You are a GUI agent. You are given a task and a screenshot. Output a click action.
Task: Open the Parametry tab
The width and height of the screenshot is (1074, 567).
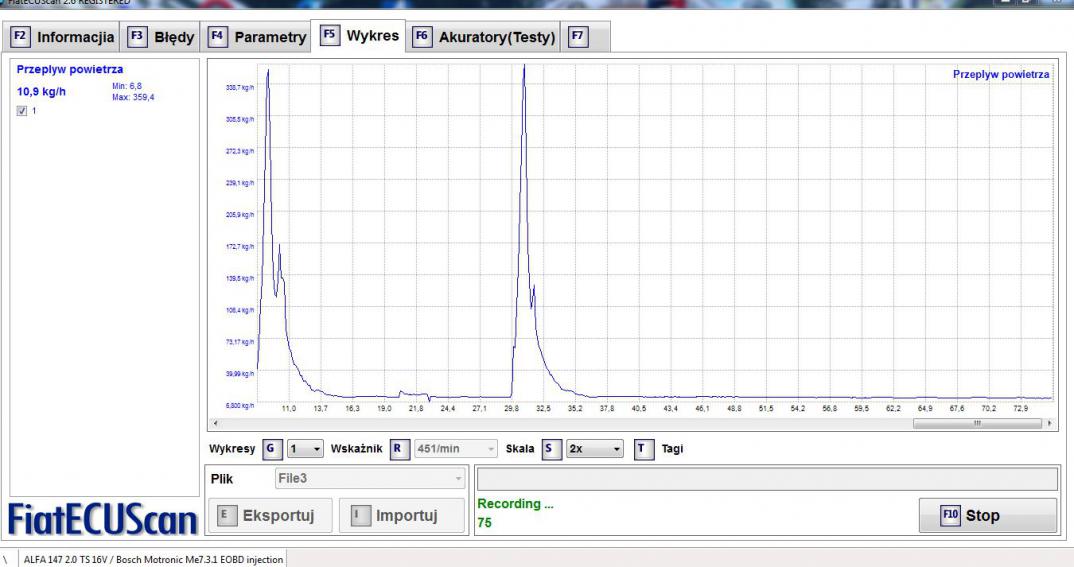click(258, 37)
